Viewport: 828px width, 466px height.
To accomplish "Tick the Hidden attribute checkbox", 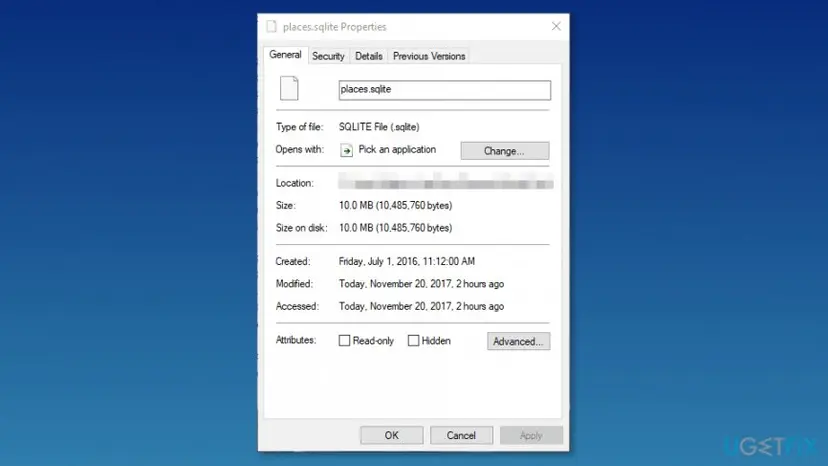I will click(413, 341).
